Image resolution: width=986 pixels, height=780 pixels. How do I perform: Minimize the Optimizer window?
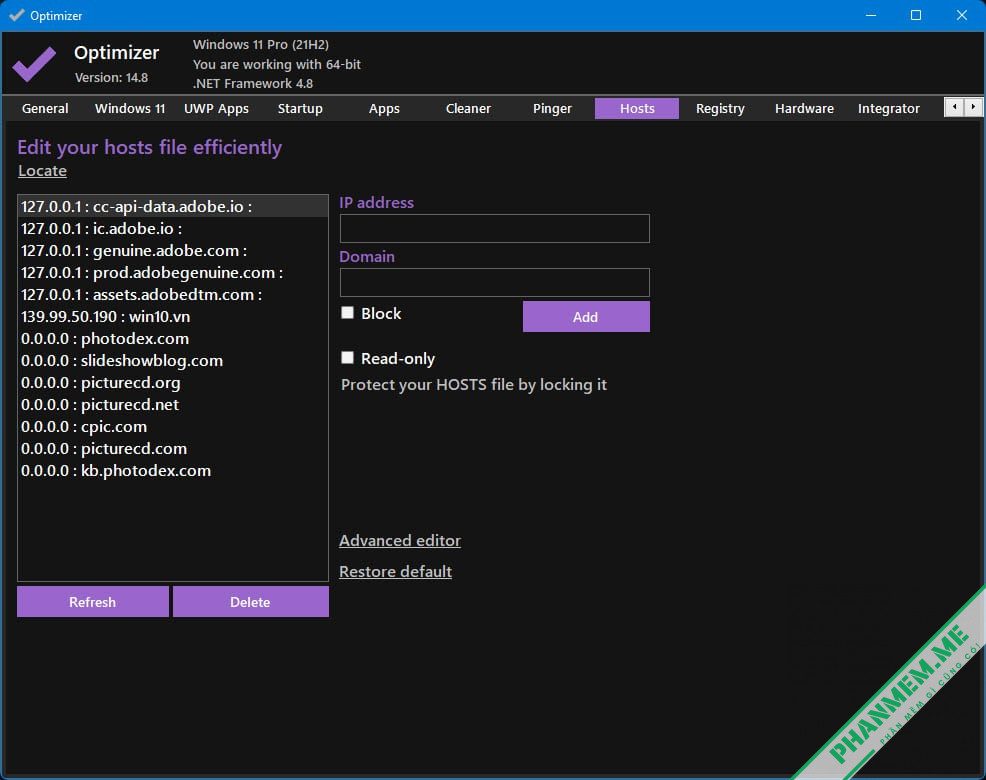[x=871, y=15]
